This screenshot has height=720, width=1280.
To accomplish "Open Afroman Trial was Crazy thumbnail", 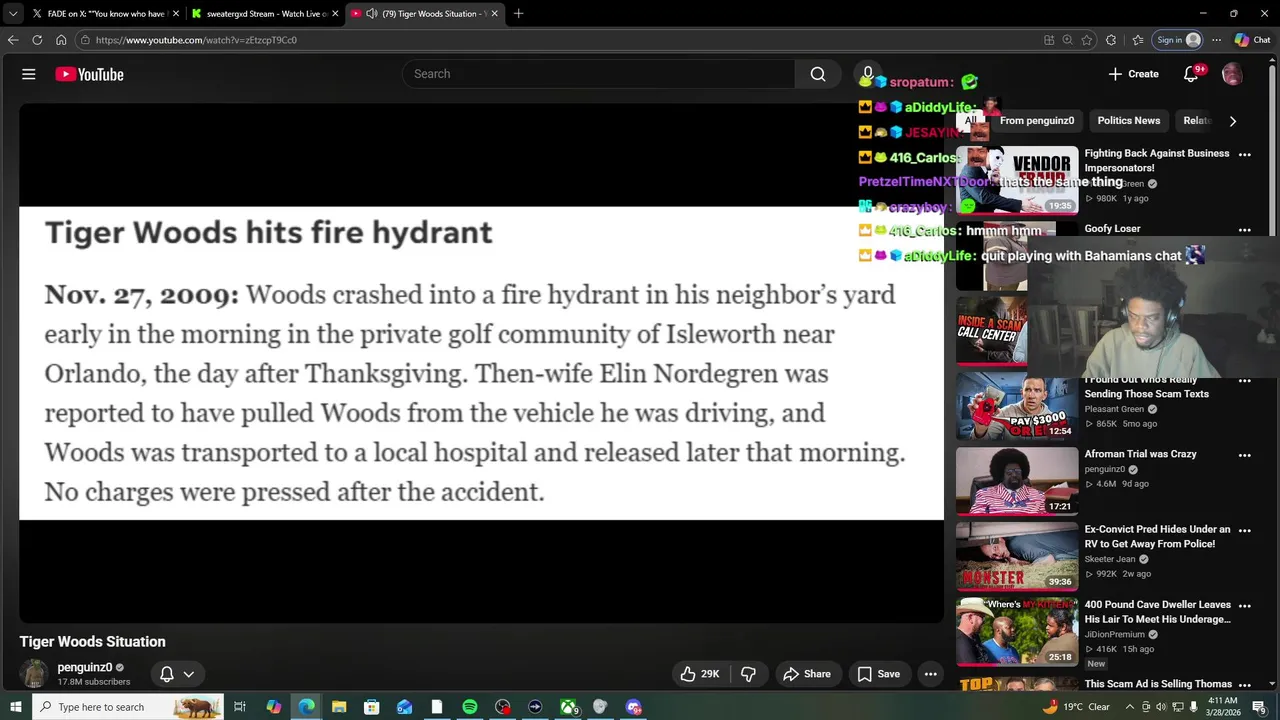I will 1017,481.
